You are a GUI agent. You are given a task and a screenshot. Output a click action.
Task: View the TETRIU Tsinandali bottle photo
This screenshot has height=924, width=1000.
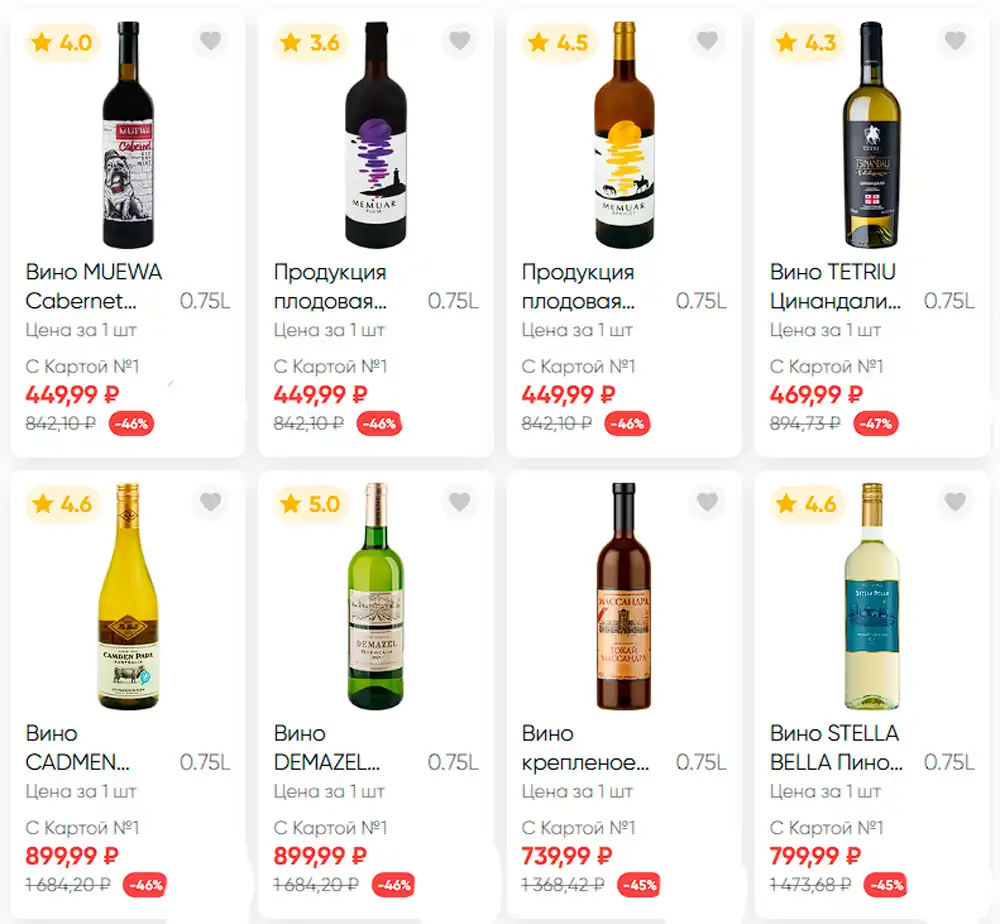click(871, 135)
